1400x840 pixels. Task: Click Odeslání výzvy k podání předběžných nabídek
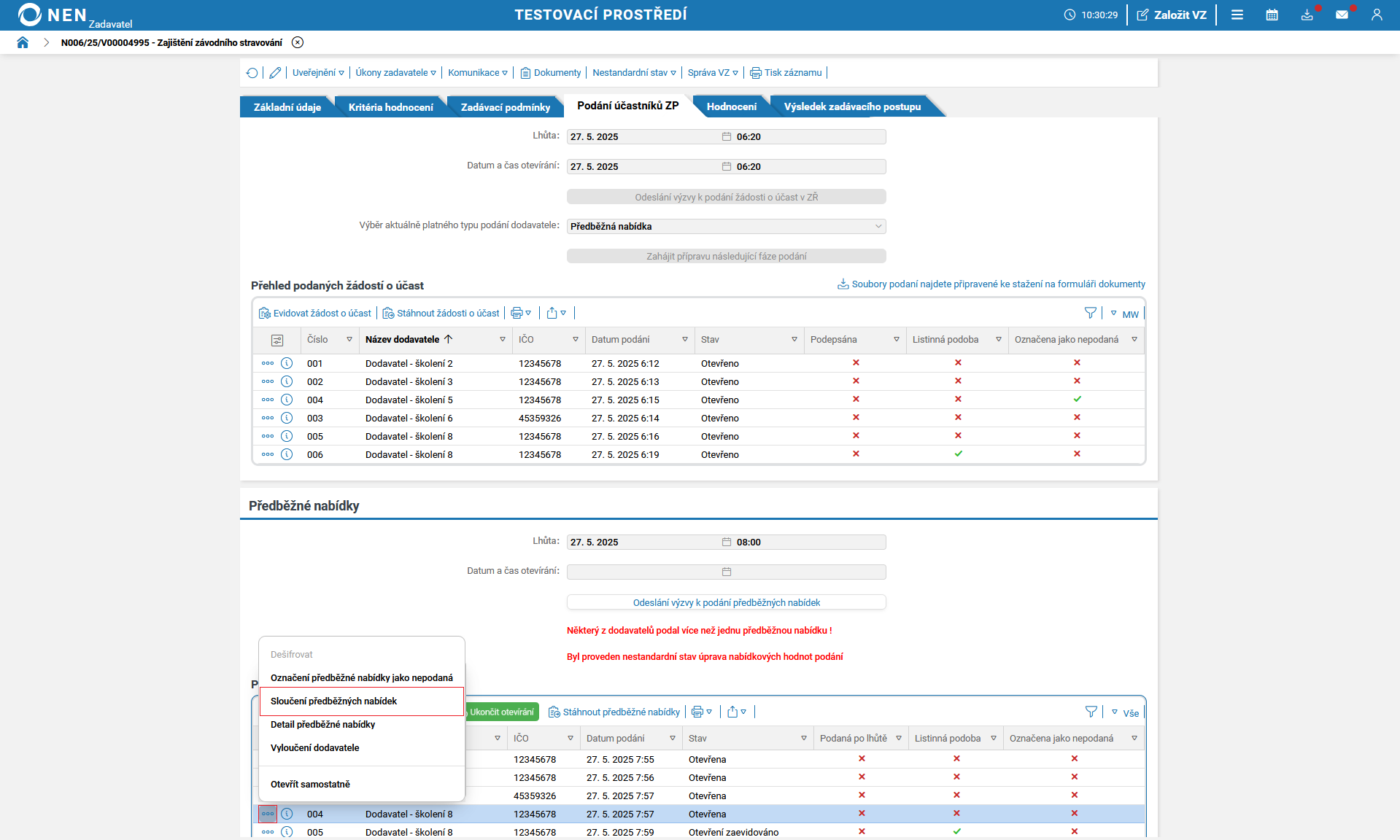726,603
